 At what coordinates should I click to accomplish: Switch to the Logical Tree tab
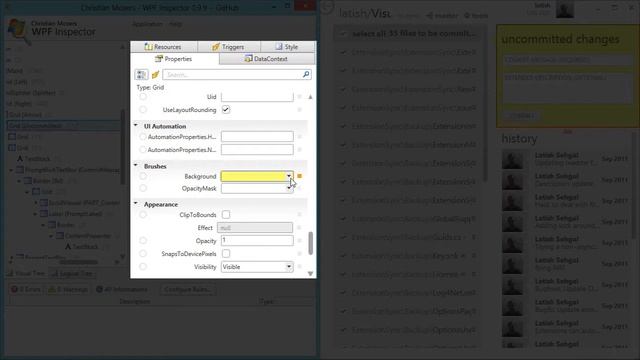click(x=72, y=273)
